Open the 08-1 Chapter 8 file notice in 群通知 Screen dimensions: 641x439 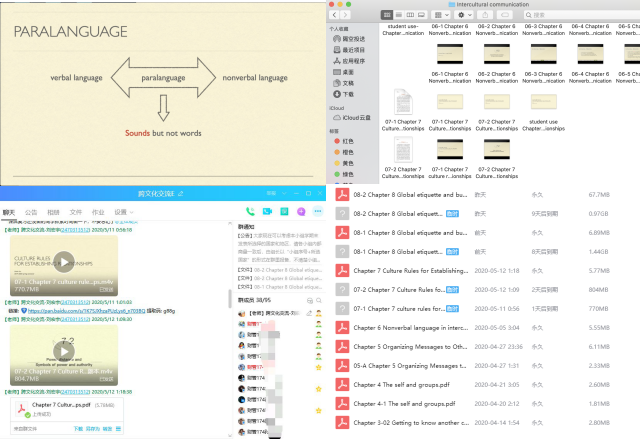[x=280, y=287]
